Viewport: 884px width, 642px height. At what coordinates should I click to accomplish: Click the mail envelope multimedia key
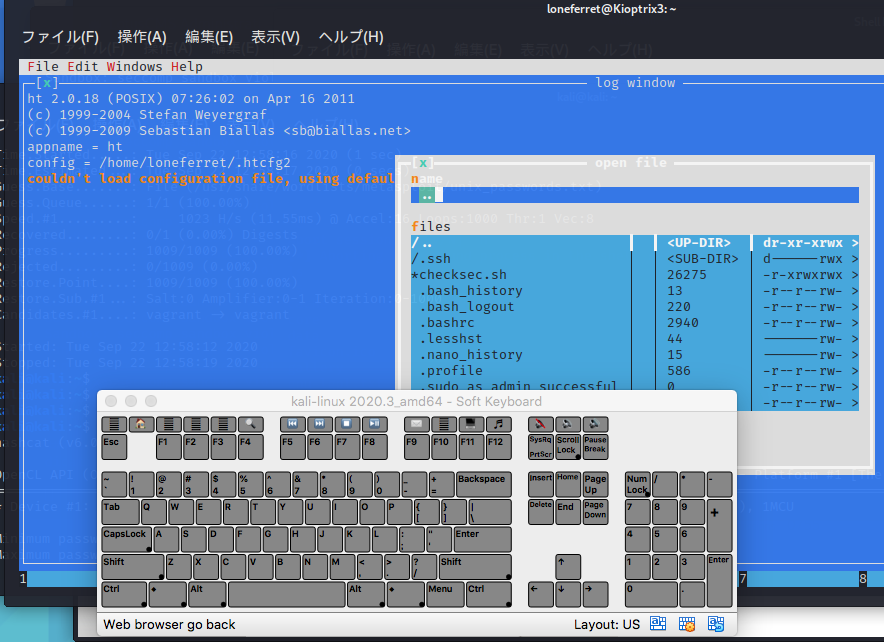pos(416,424)
